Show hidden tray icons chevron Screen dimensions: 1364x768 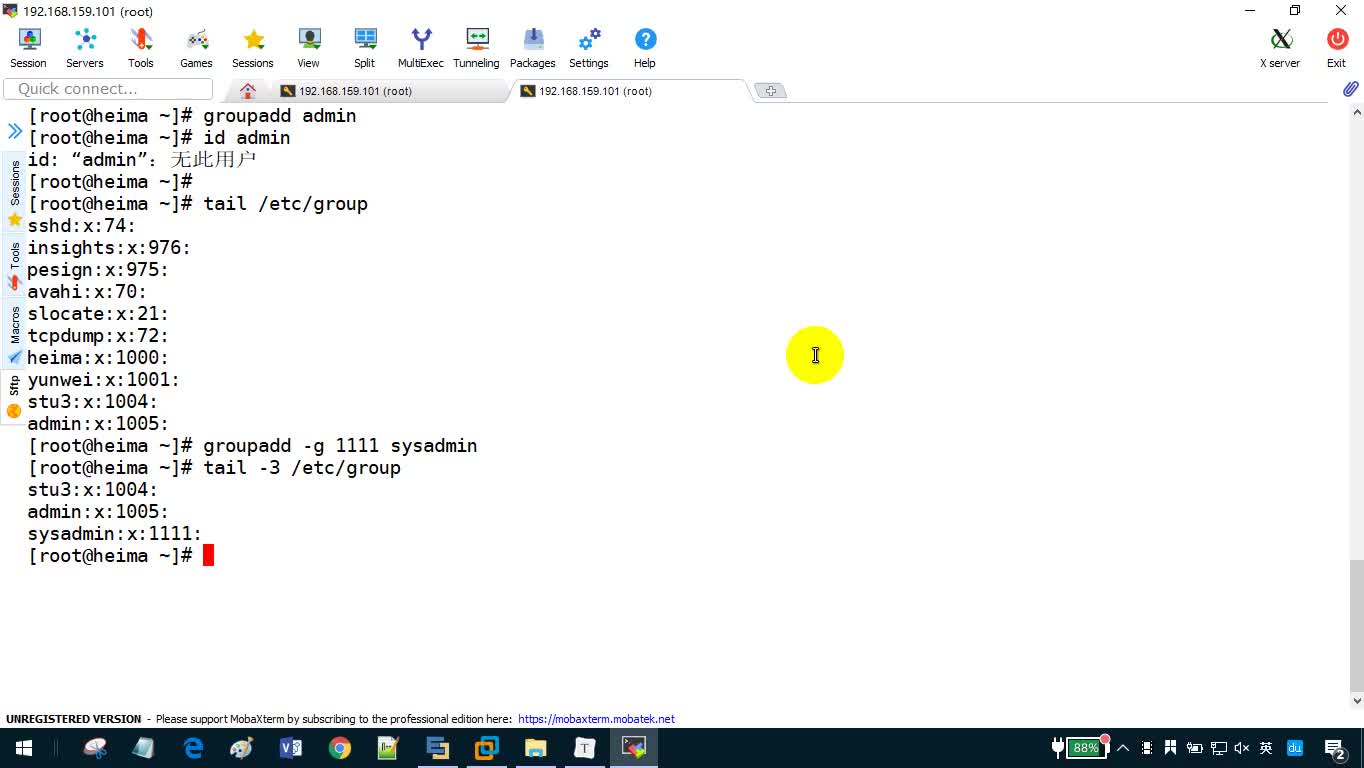click(x=1123, y=748)
